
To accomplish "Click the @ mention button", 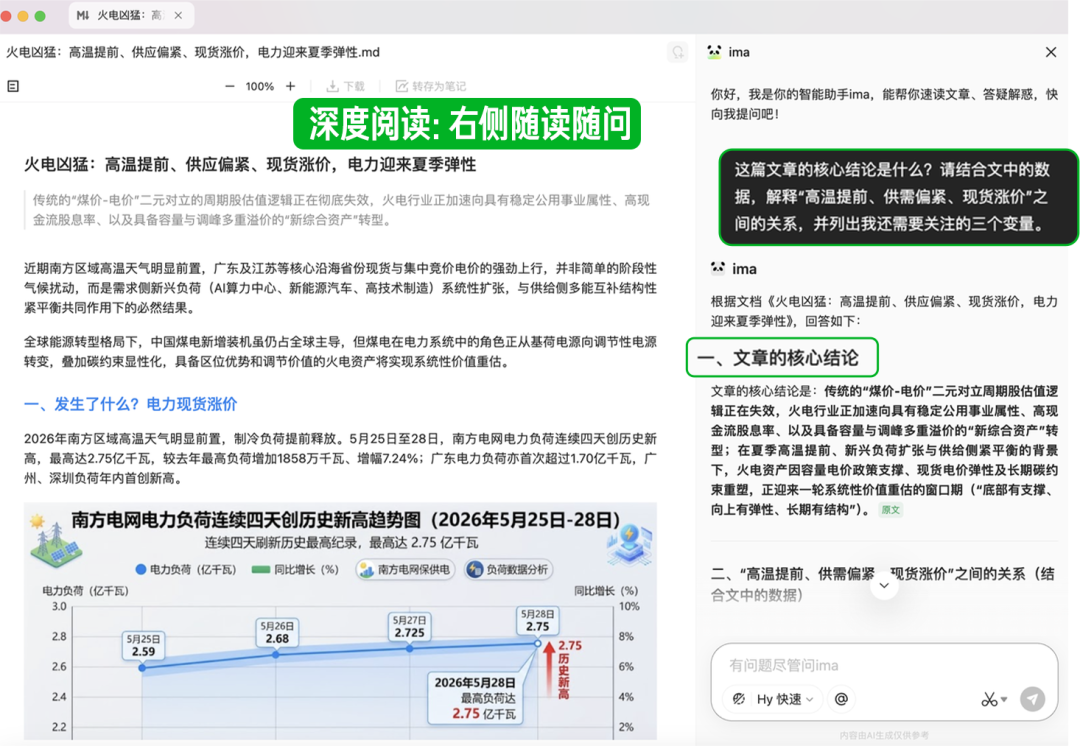I will (x=841, y=699).
